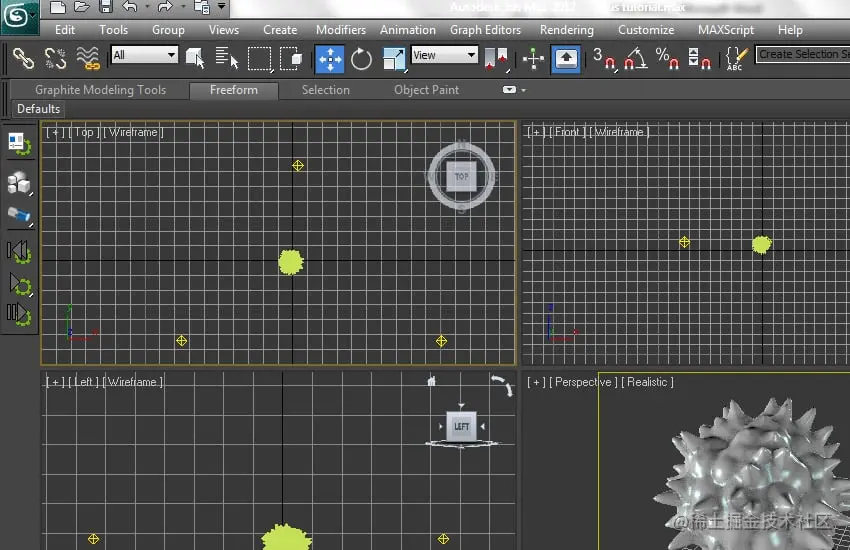The height and width of the screenshot is (550, 850).
Task: Choose the Select and Uniform Scale tool
Action: [x=394, y=59]
